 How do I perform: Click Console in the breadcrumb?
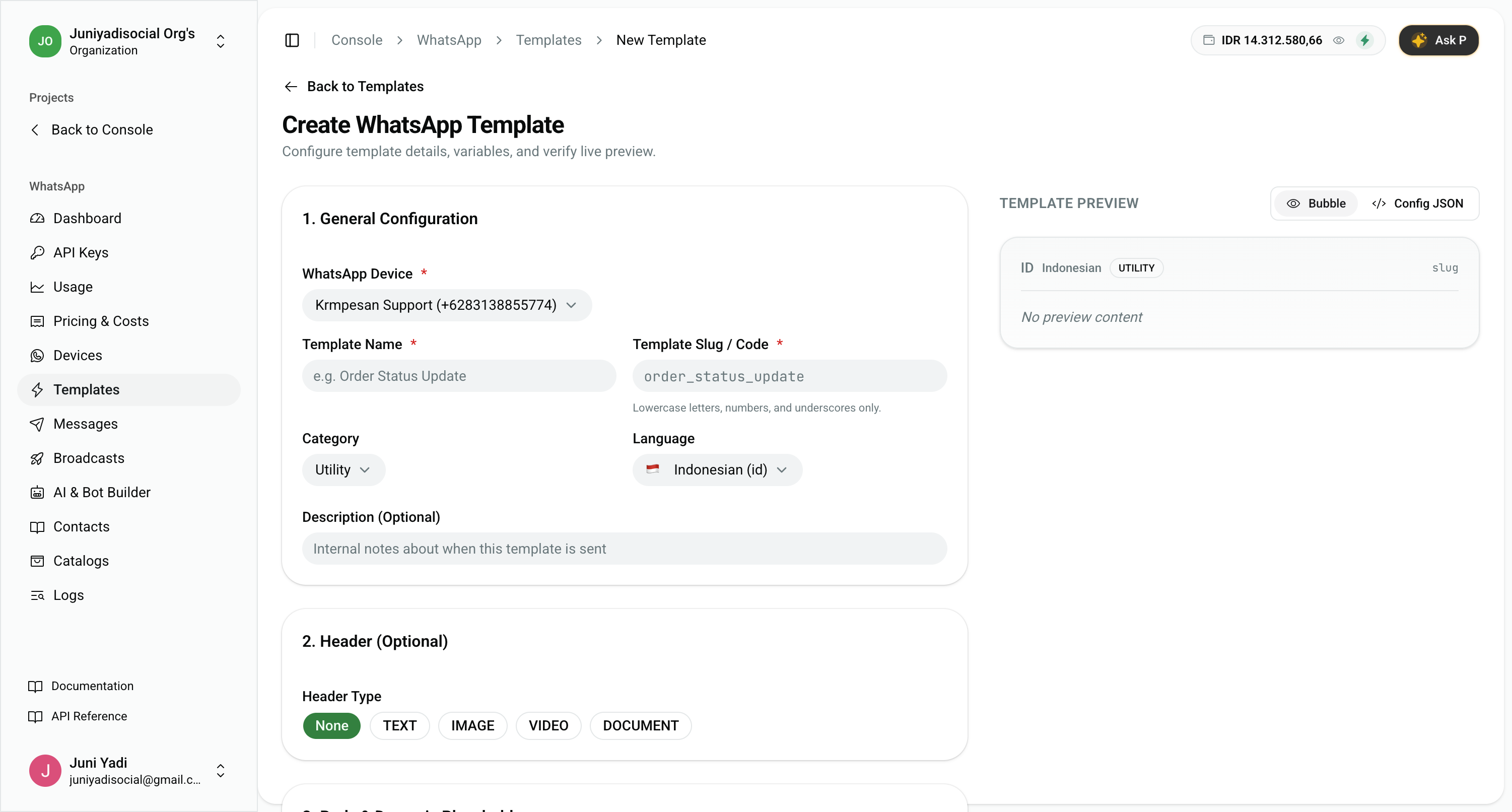pos(356,40)
